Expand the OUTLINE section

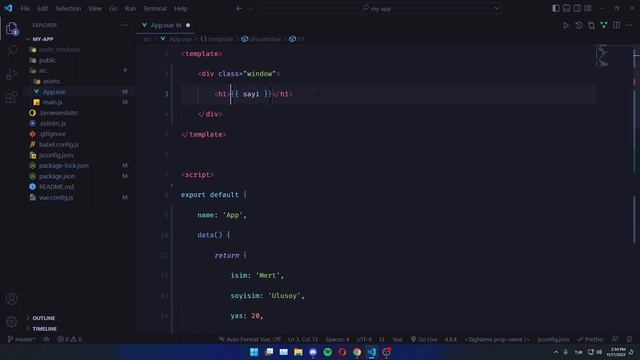click(x=44, y=318)
